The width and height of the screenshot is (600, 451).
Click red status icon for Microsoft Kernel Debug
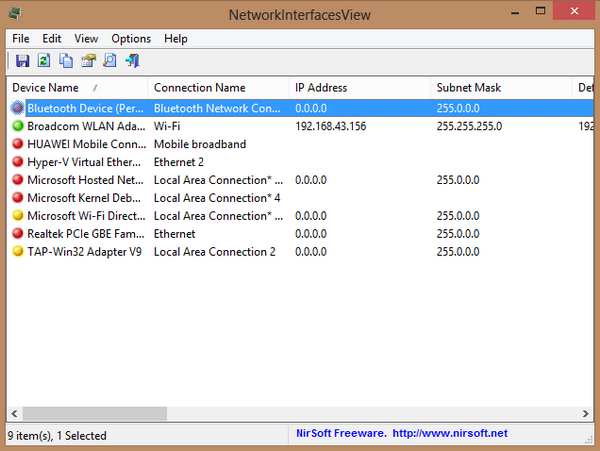pyautogui.click(x=18, y=198)
